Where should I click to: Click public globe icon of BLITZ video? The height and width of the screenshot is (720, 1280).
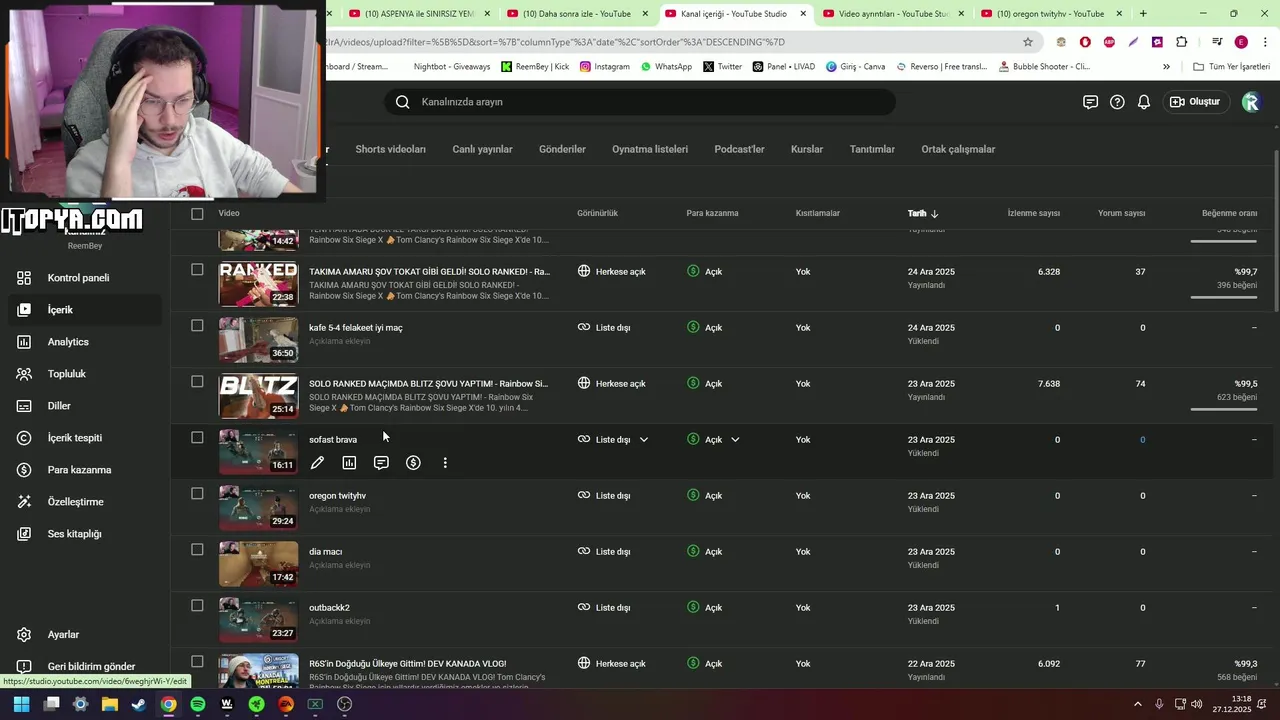[x=584, y=383]
